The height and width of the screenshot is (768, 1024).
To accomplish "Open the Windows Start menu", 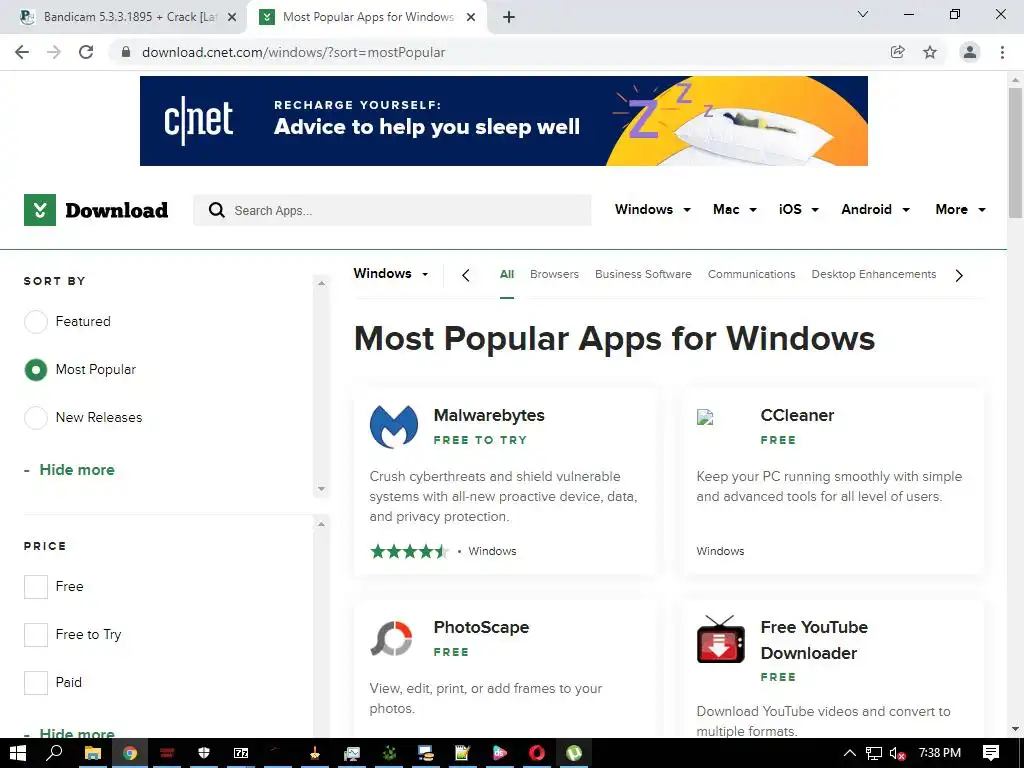I will [18, 753].
